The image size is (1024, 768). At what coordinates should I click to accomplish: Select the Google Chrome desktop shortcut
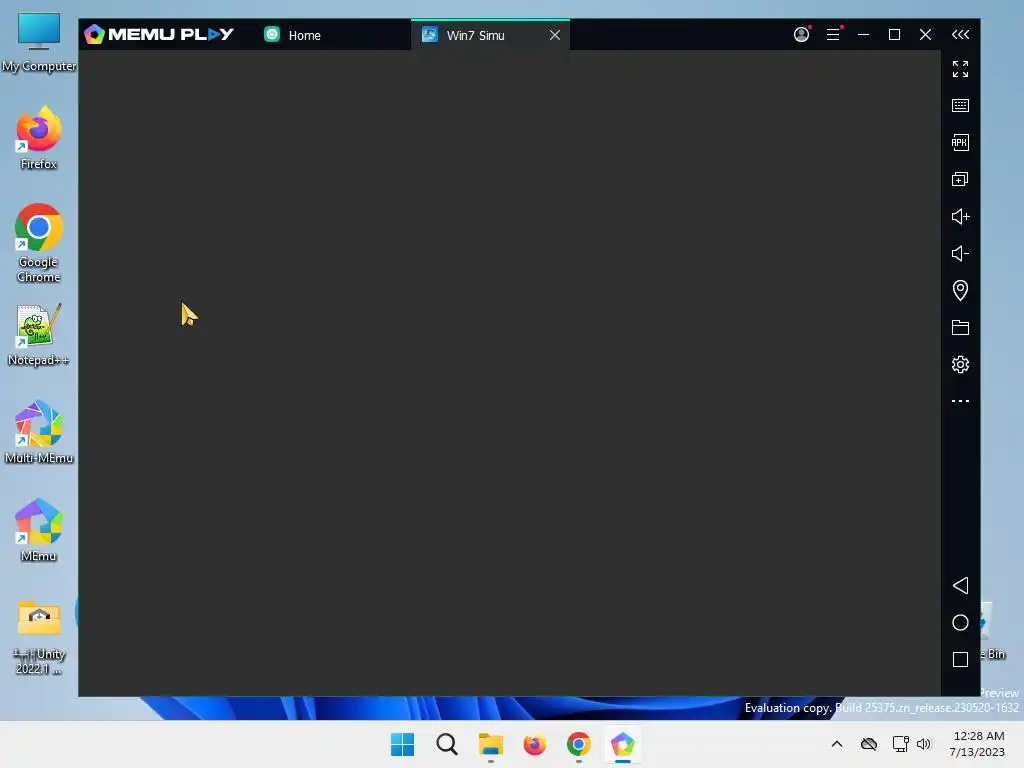click(39, 243)
